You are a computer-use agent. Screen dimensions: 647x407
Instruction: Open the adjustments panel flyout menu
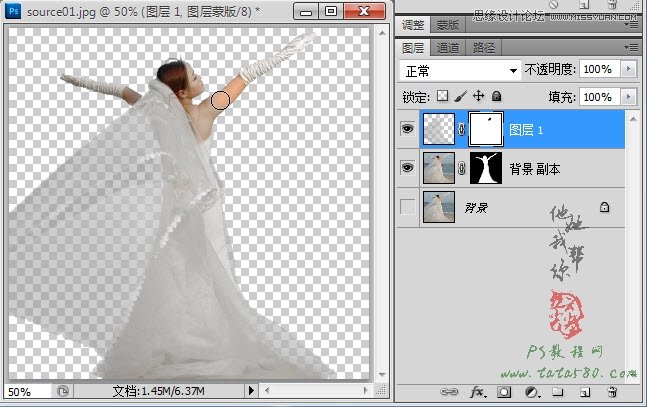(631, 26)
